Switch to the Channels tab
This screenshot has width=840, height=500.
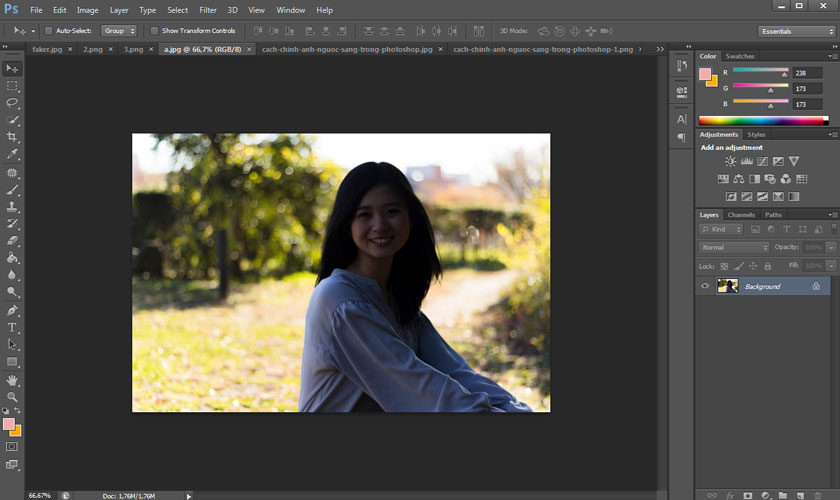click(x=741, y=215)
